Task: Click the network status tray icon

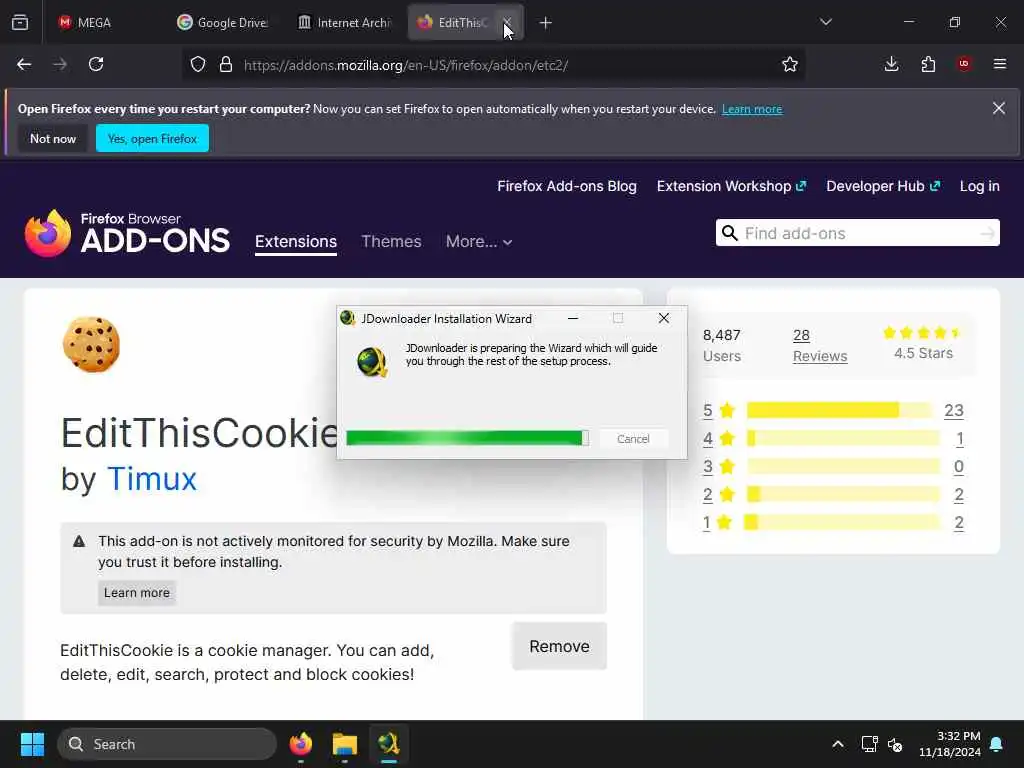Action: coord(869,744)
